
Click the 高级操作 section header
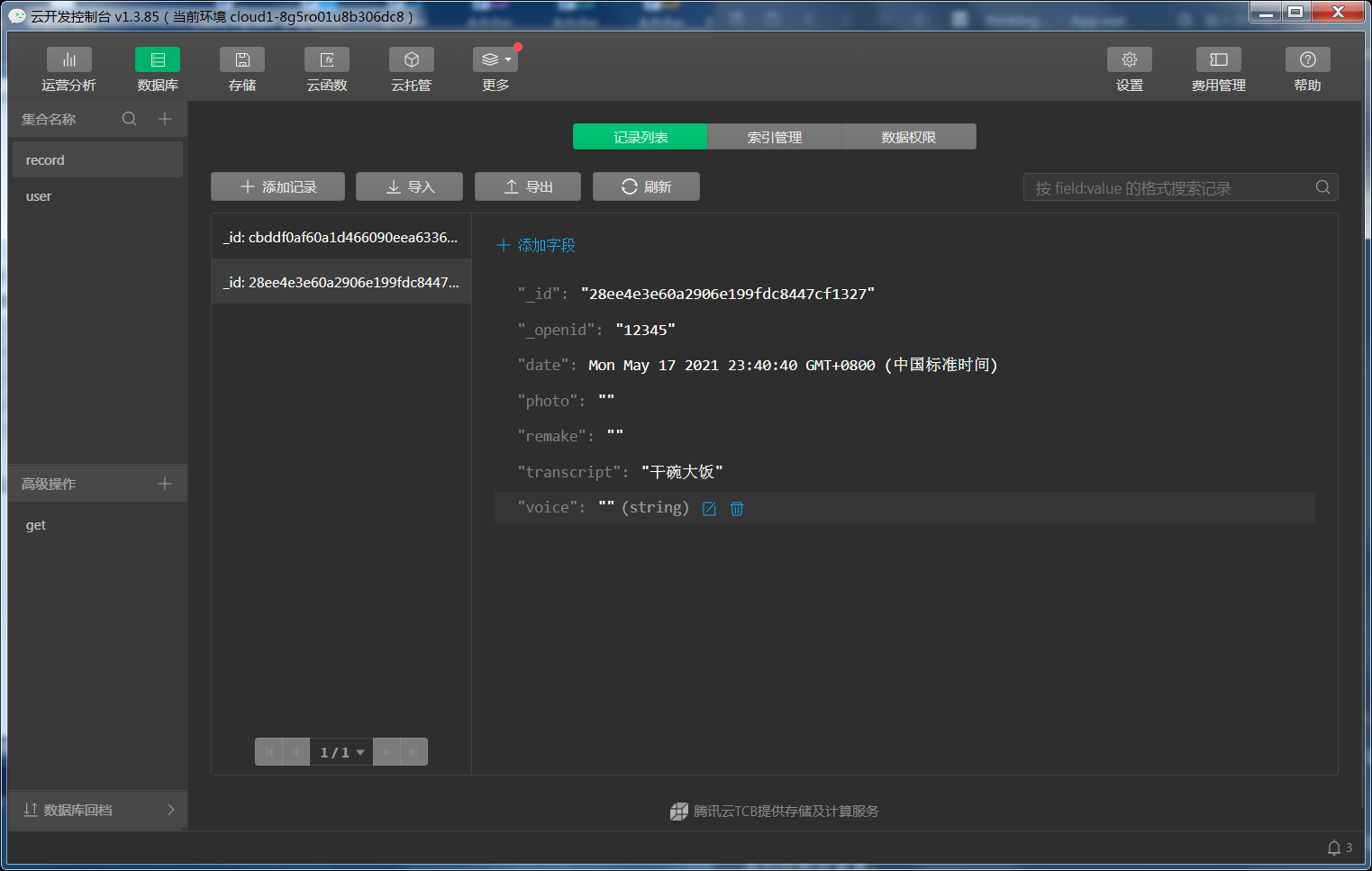[49, 484]
